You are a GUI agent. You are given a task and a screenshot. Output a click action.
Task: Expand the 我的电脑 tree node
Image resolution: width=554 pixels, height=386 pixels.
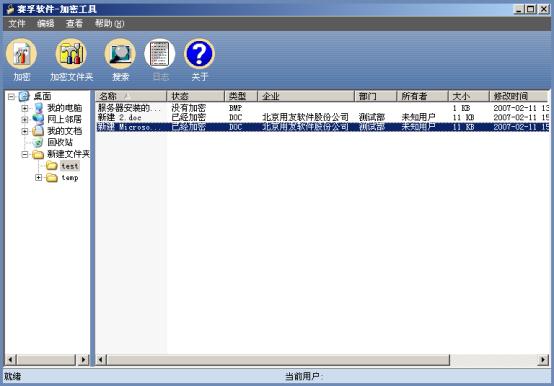click(x=25, y=108)
